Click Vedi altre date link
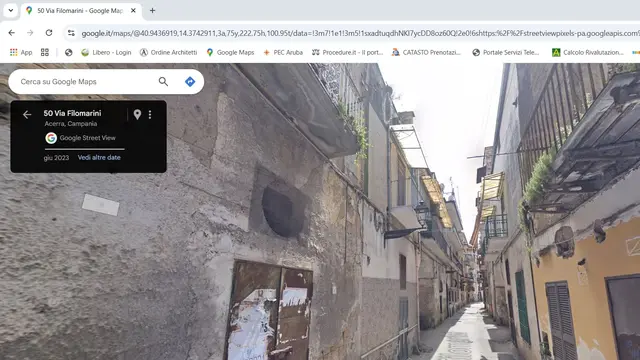This screenshot has width=640, height=360. [x=99, y=158]
